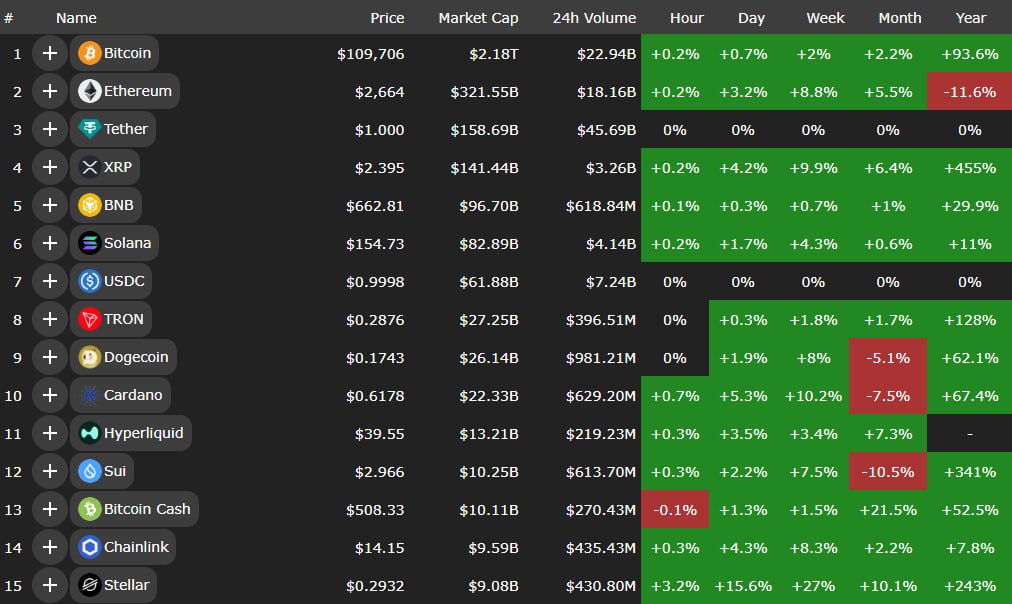Screen dimensions: 1012x604
Task: Select the Year column header
Action: click(970, 18)
